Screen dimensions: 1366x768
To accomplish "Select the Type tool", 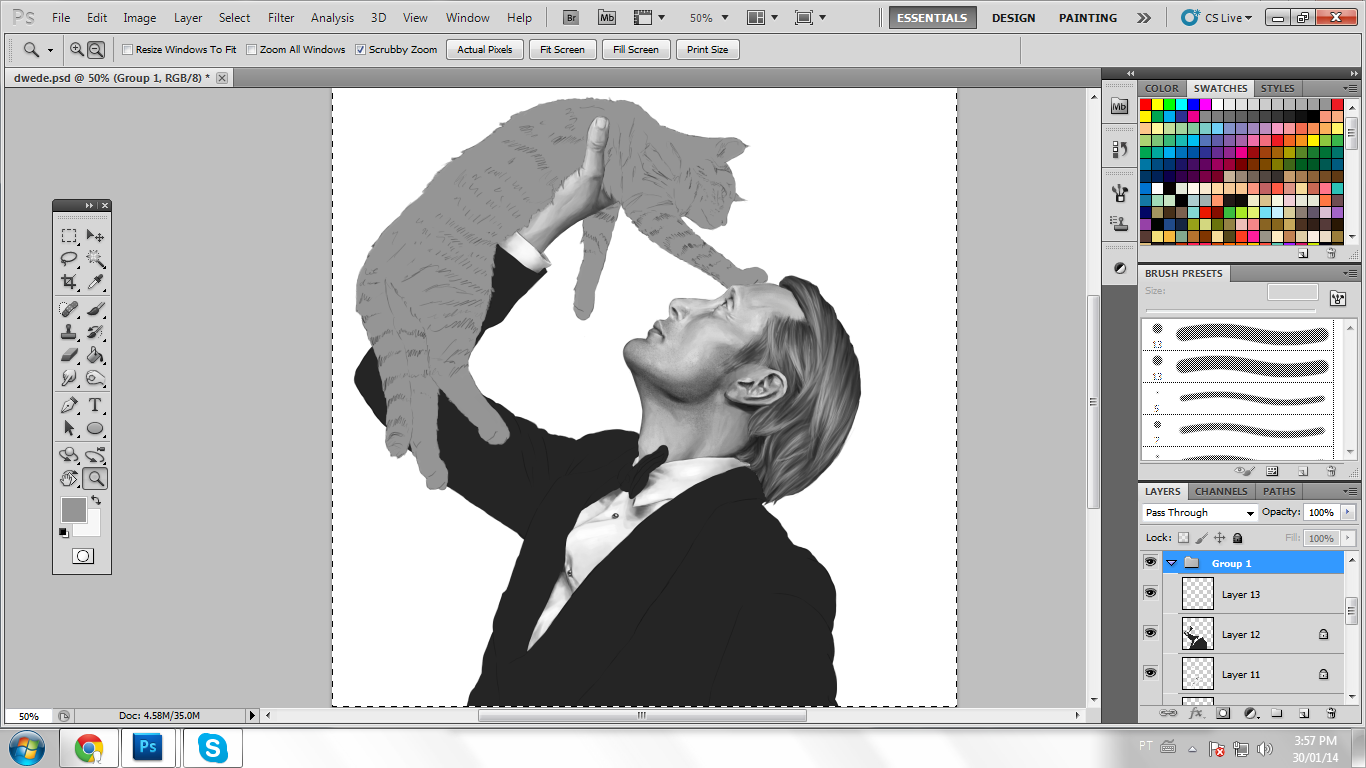I will tap(95, 405).
